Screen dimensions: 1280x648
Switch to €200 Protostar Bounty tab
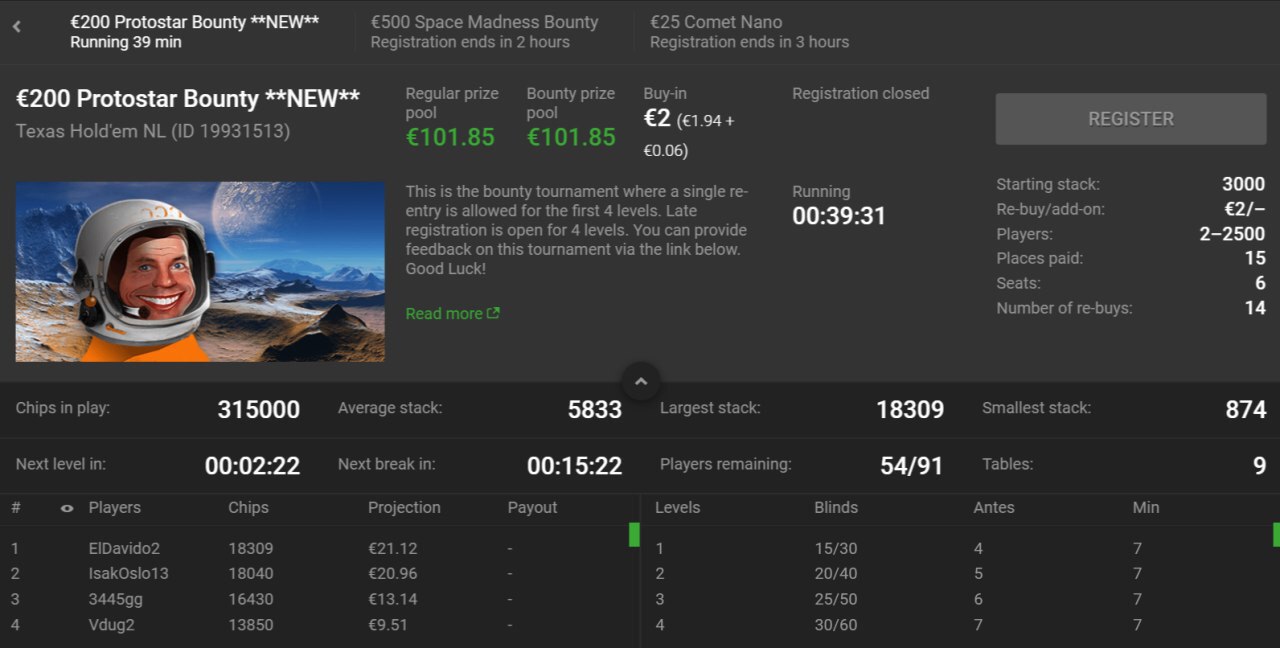pos(195,31)
